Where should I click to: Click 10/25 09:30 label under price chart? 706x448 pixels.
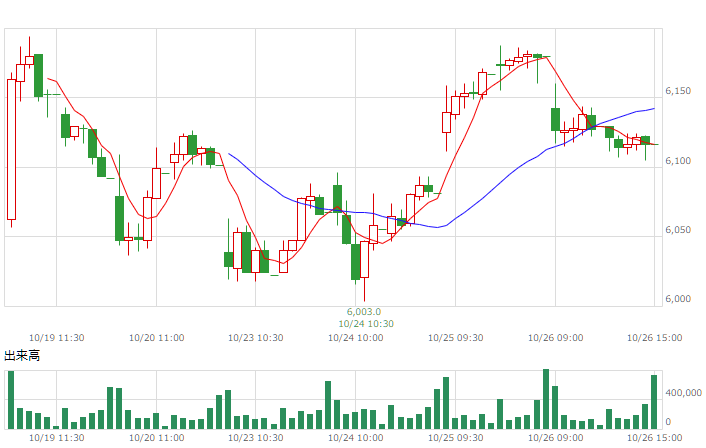click(456, 338)
